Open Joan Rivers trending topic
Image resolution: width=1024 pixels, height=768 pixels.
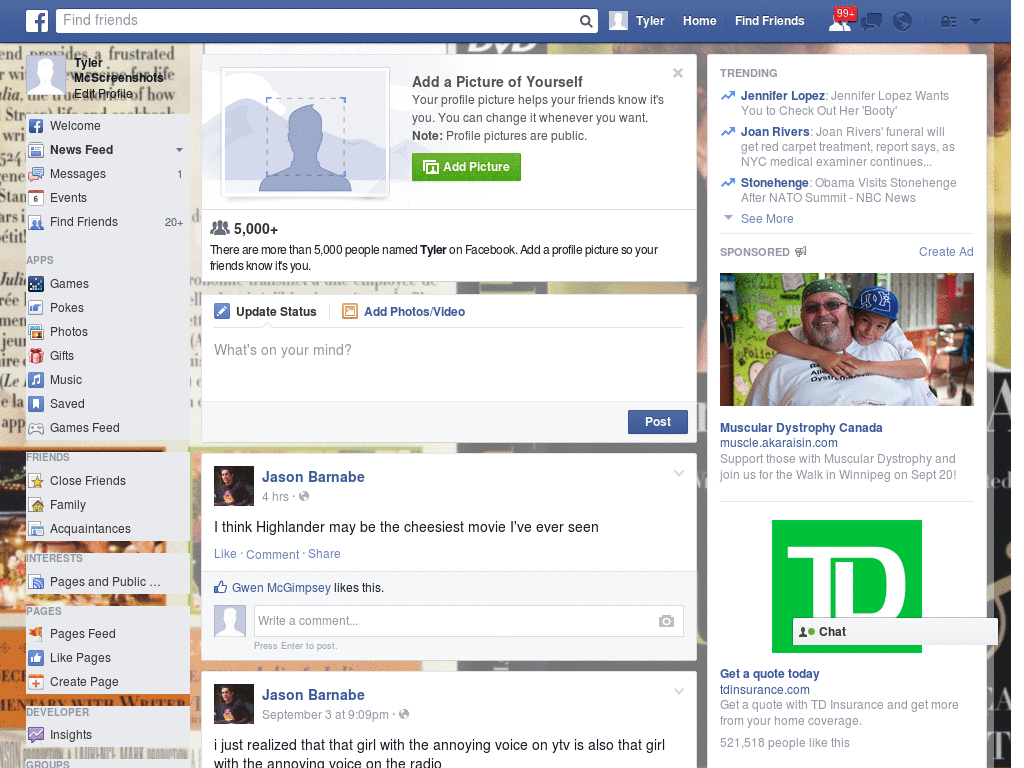tap(775, 132)
